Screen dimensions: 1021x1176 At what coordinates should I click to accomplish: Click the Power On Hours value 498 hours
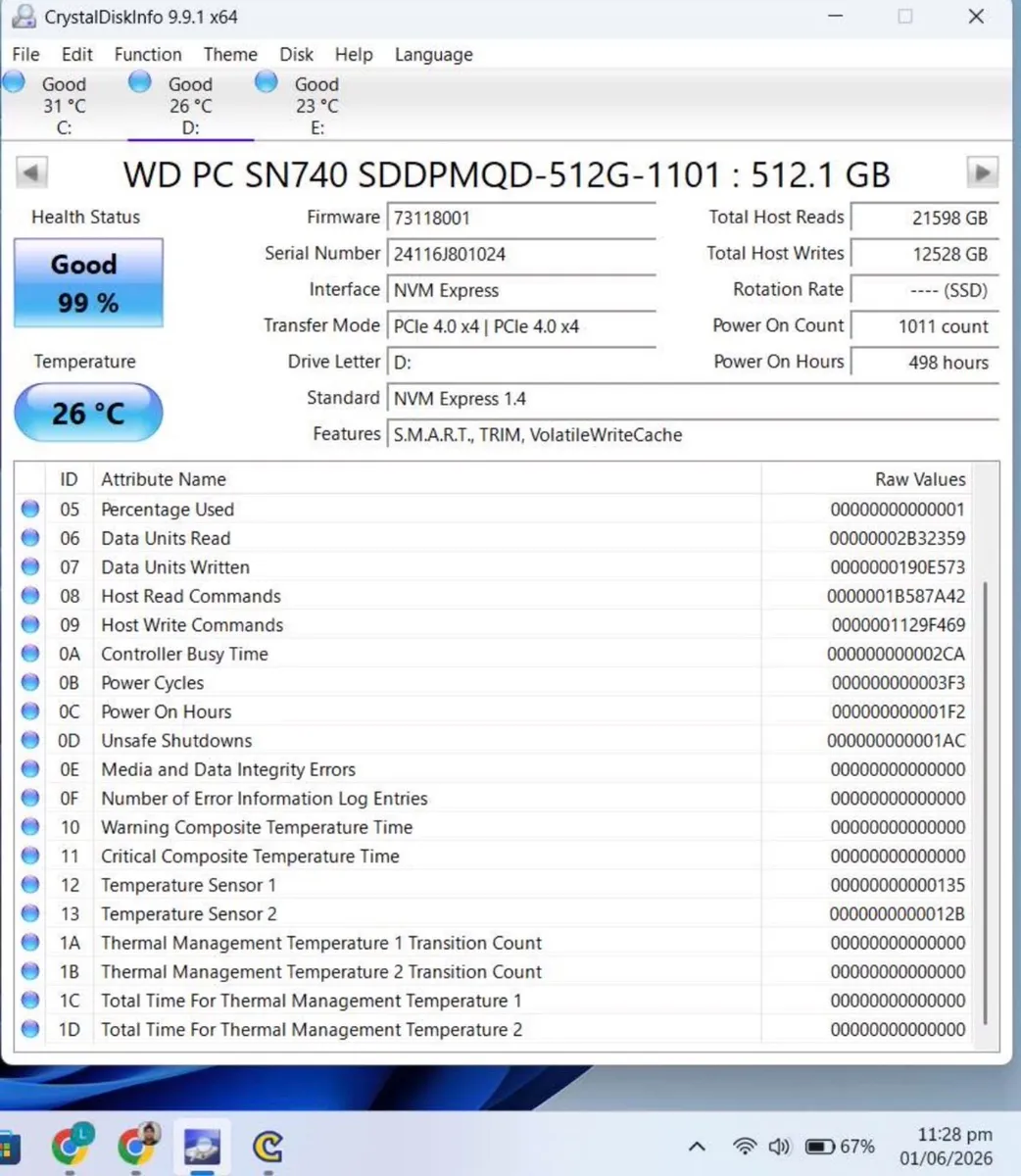click(925, 363)
